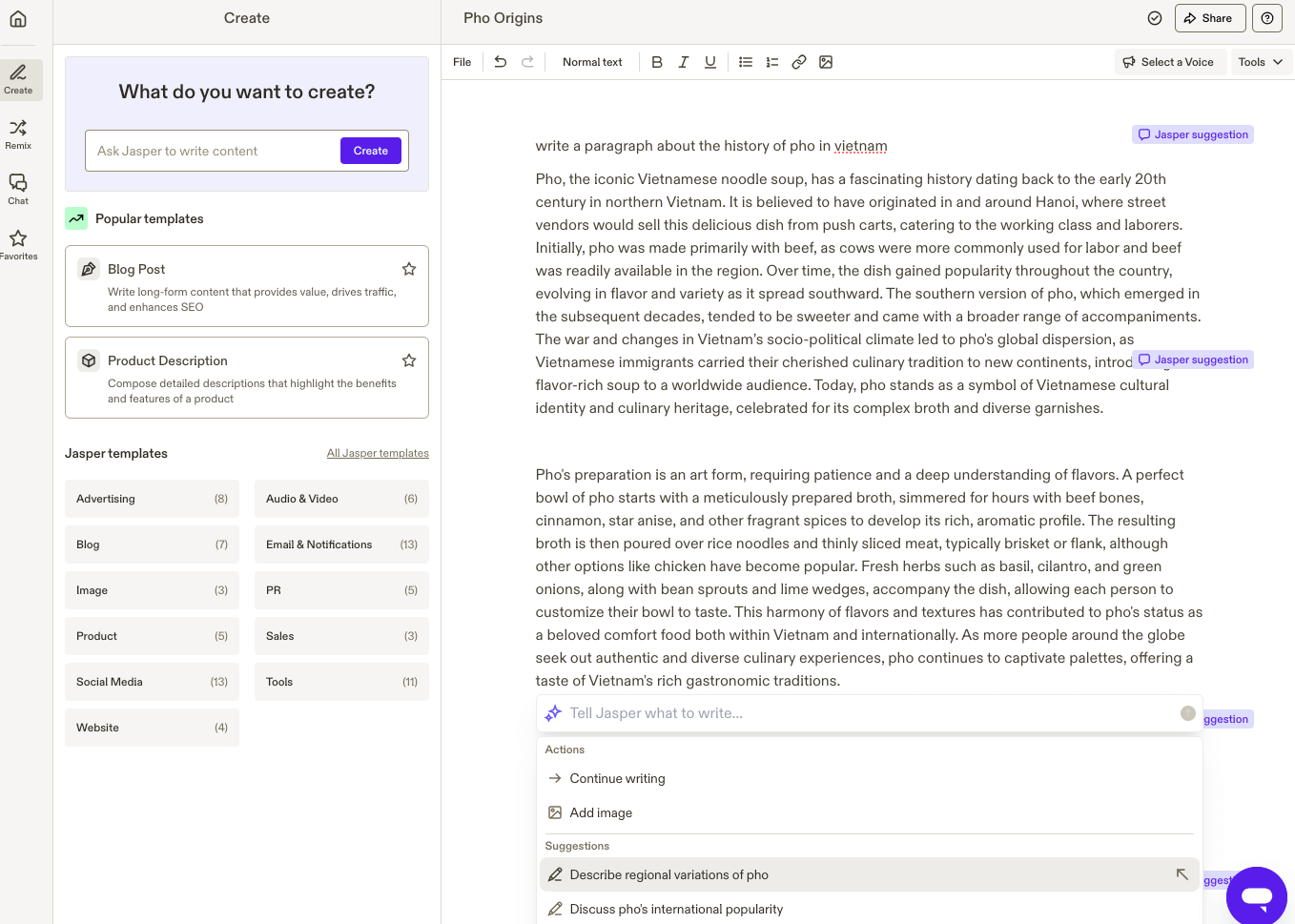This screenshot has width=1295, height=924.
Task: Open Chat from the sidebar
Action: point(18,189)
